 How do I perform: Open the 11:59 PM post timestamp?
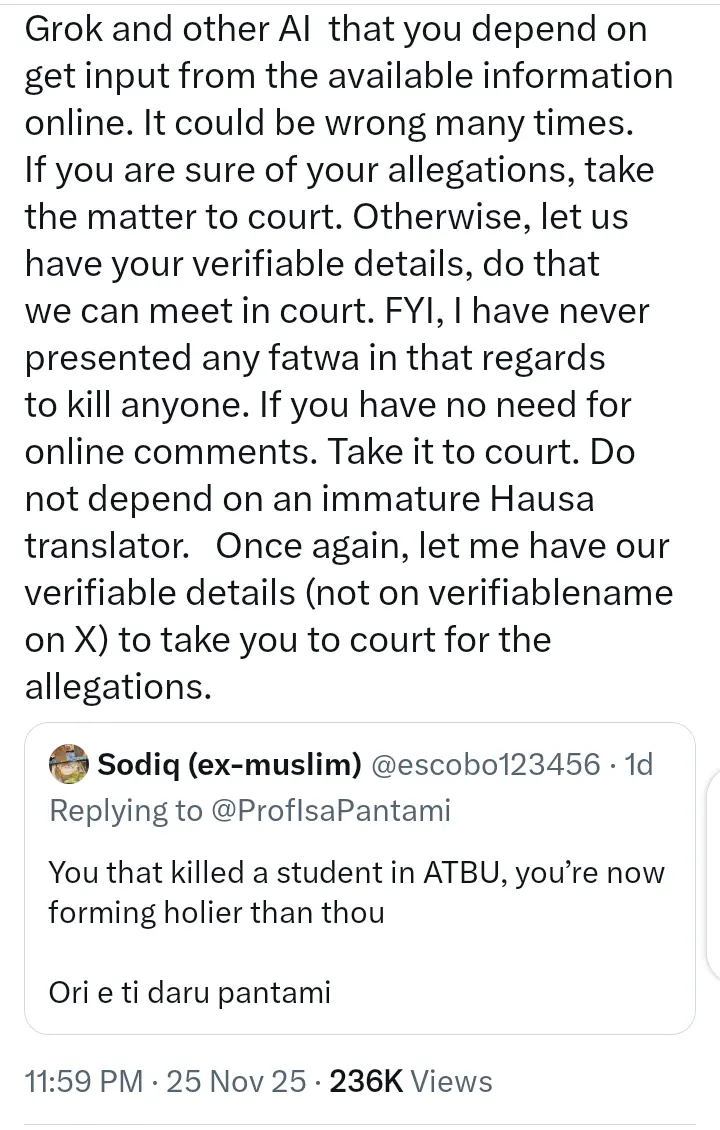85,1081
